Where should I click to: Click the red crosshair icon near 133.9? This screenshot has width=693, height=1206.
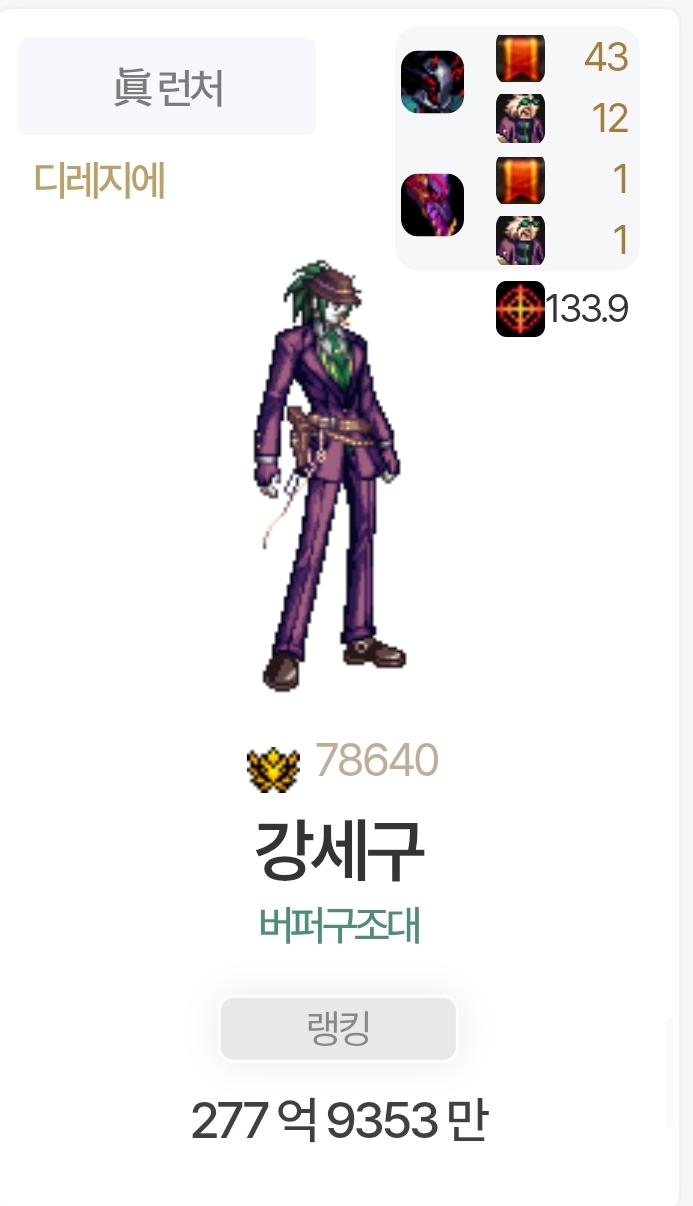coord(520,310)
